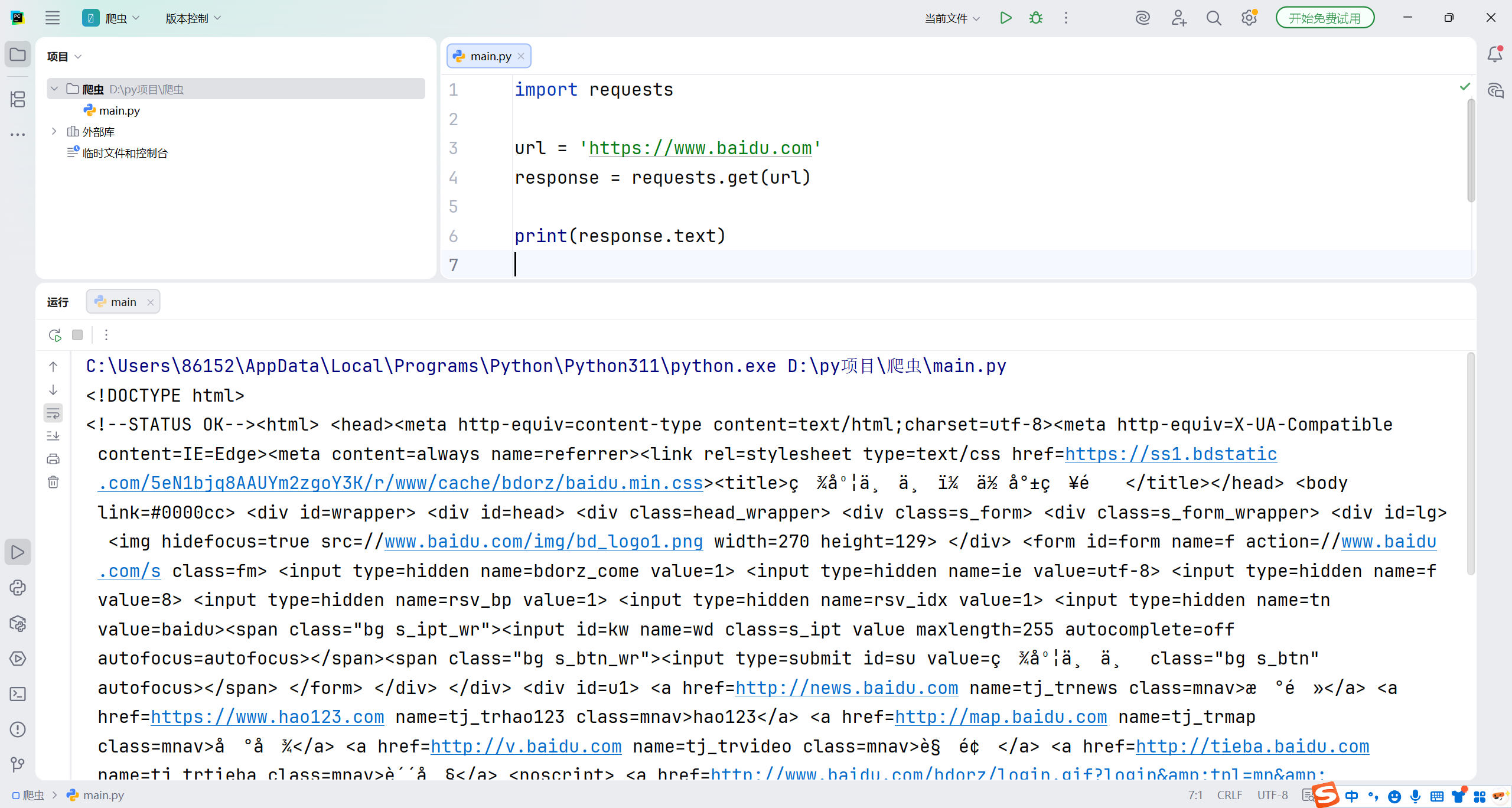1512x808 pixels.
Task: Click the 开始免费试用 button
Action: click(1324, 18)
